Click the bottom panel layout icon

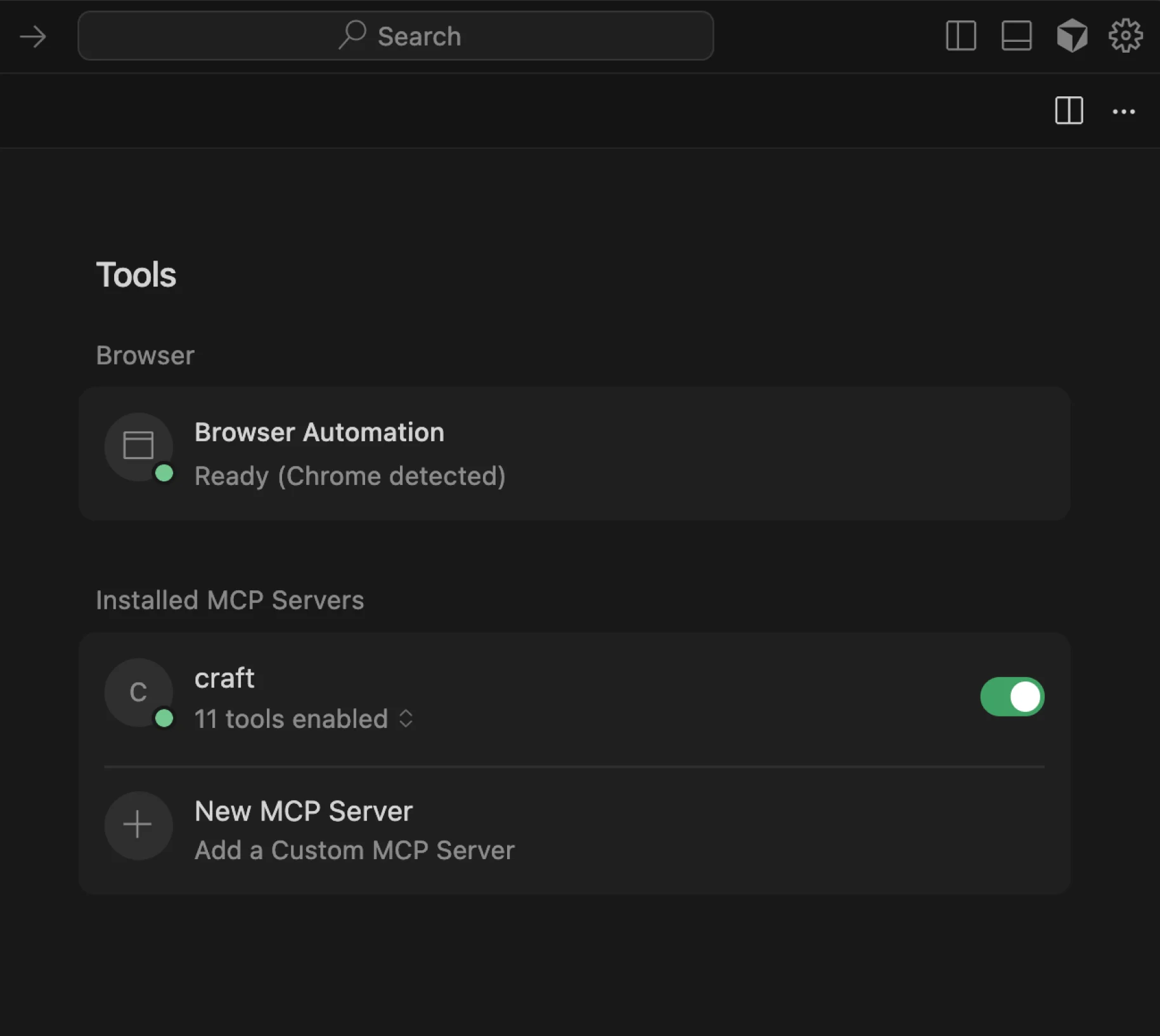click(1015, 36)
